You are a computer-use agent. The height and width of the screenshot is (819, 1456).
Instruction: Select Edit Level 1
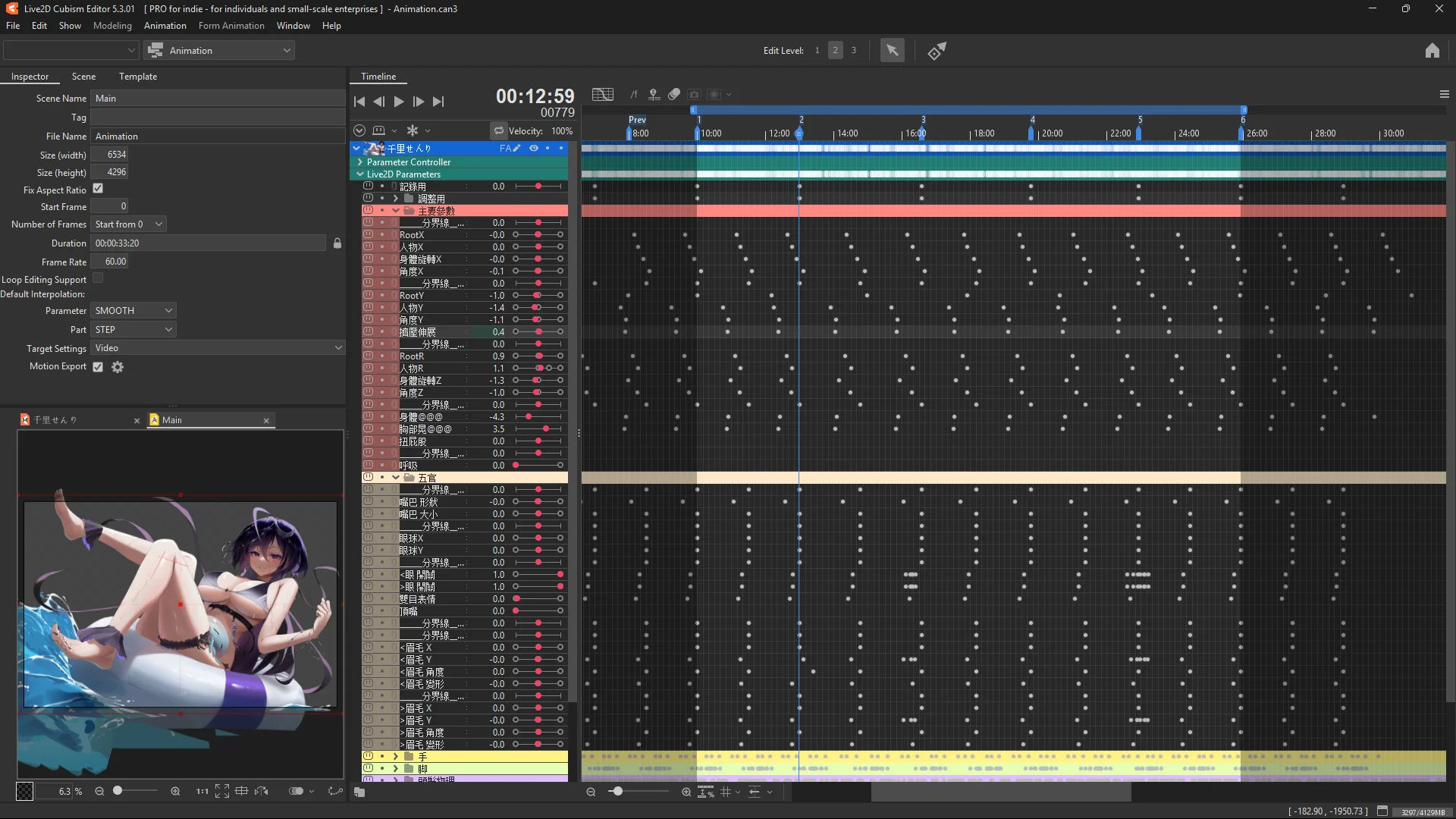(817, 51)
